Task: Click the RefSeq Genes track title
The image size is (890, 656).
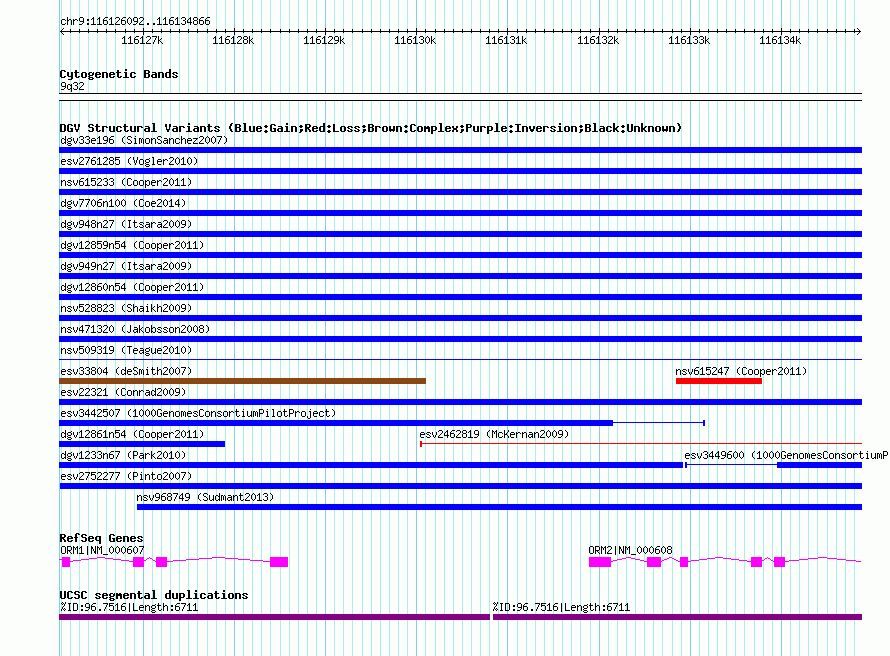Action: coord(102,538)
